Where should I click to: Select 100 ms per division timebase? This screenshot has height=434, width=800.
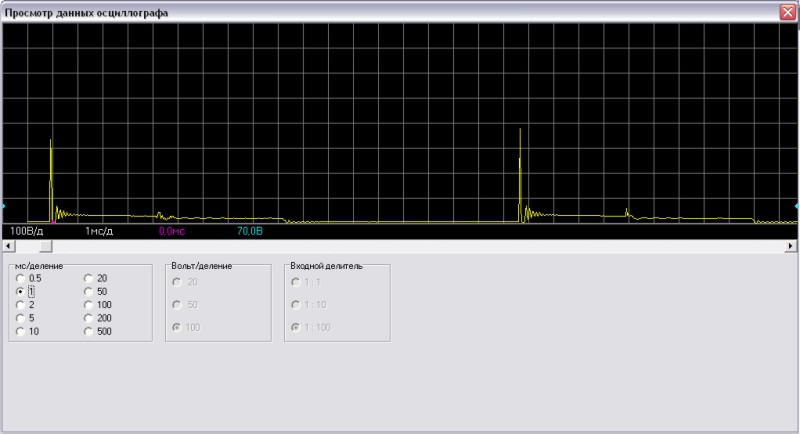point(88,305)
